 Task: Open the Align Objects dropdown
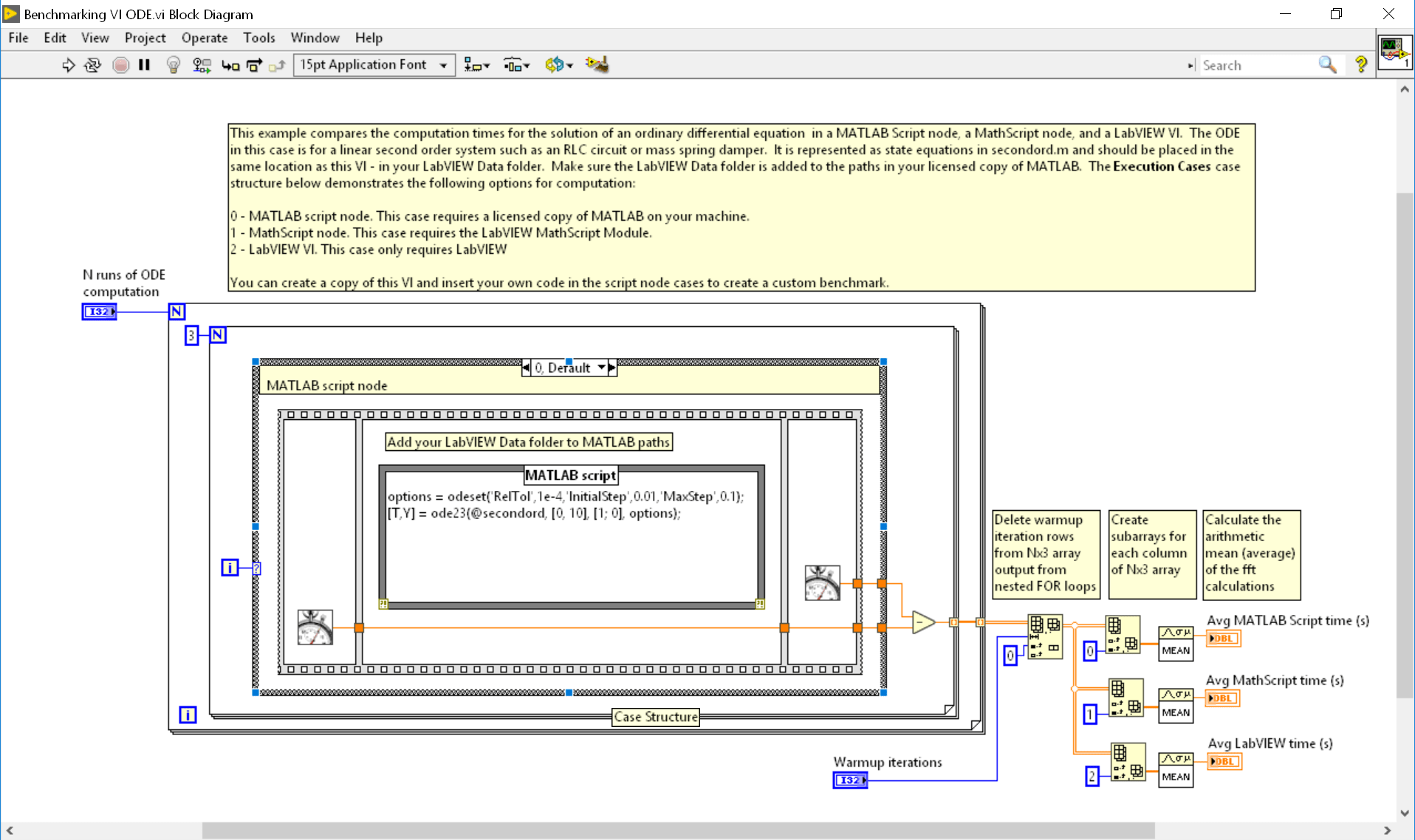pos(476,65)
